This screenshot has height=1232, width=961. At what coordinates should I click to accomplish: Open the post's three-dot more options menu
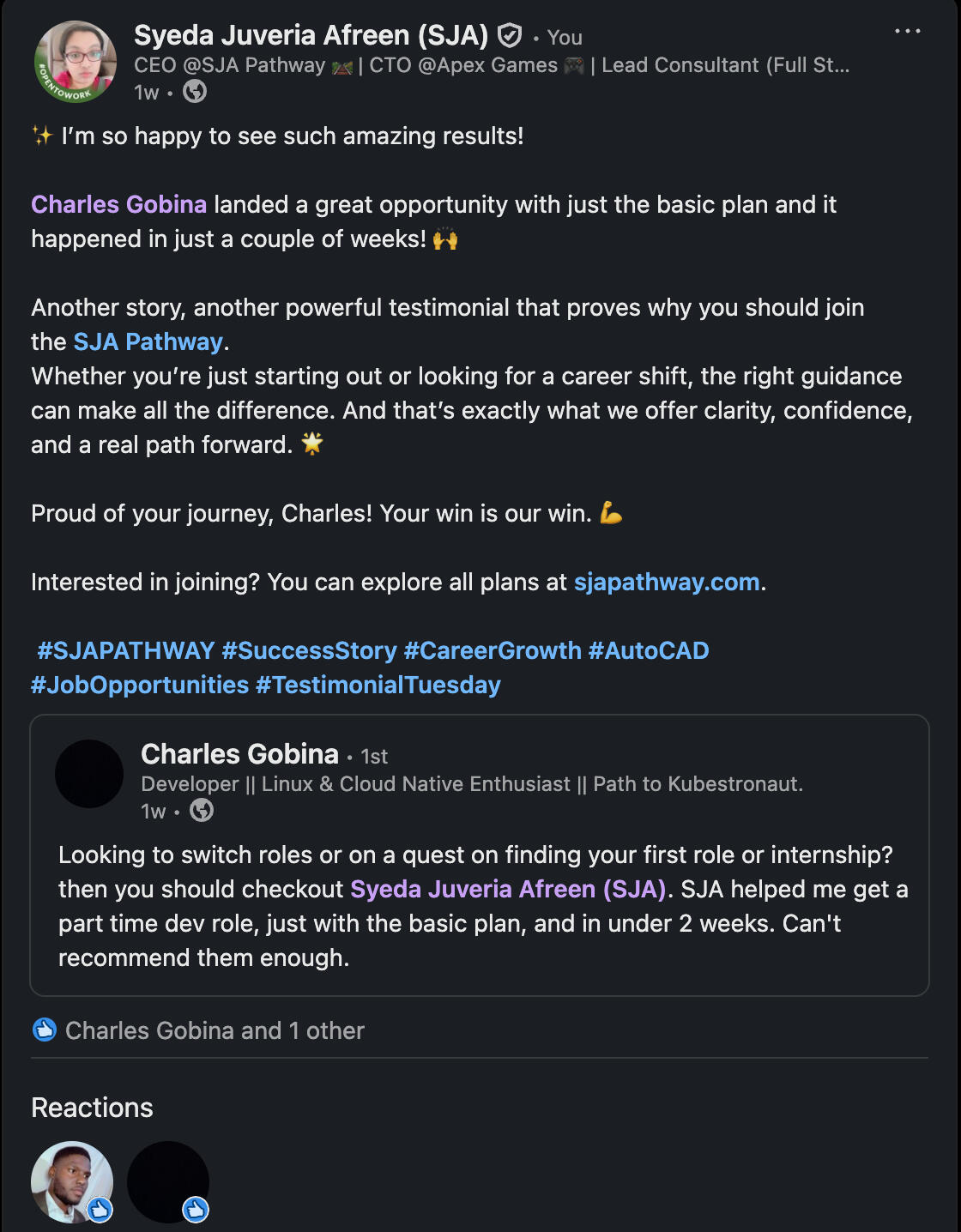click(x=907, y=32)
